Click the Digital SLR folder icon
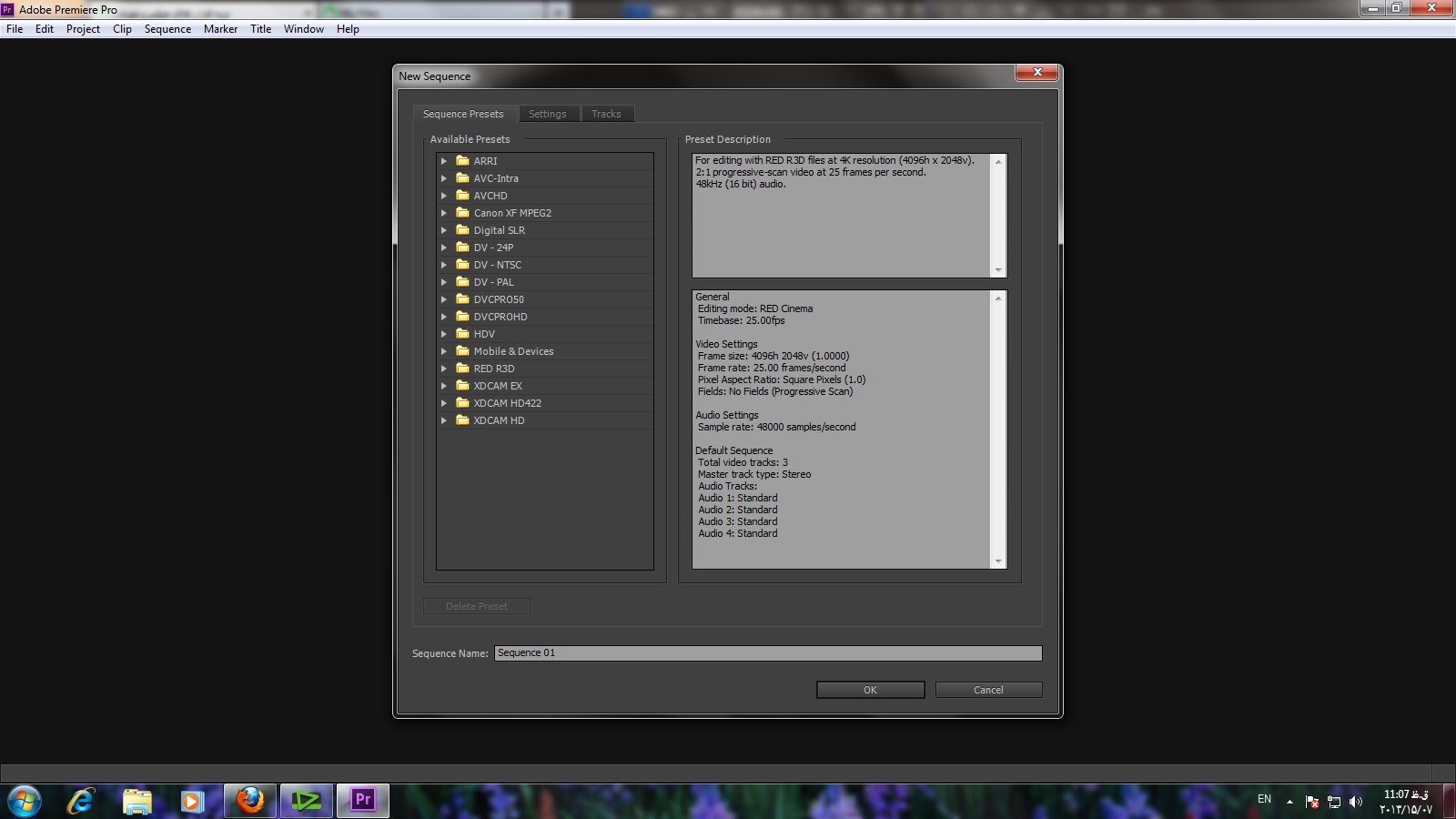1456x819 pixels. (x=462, y=229)
